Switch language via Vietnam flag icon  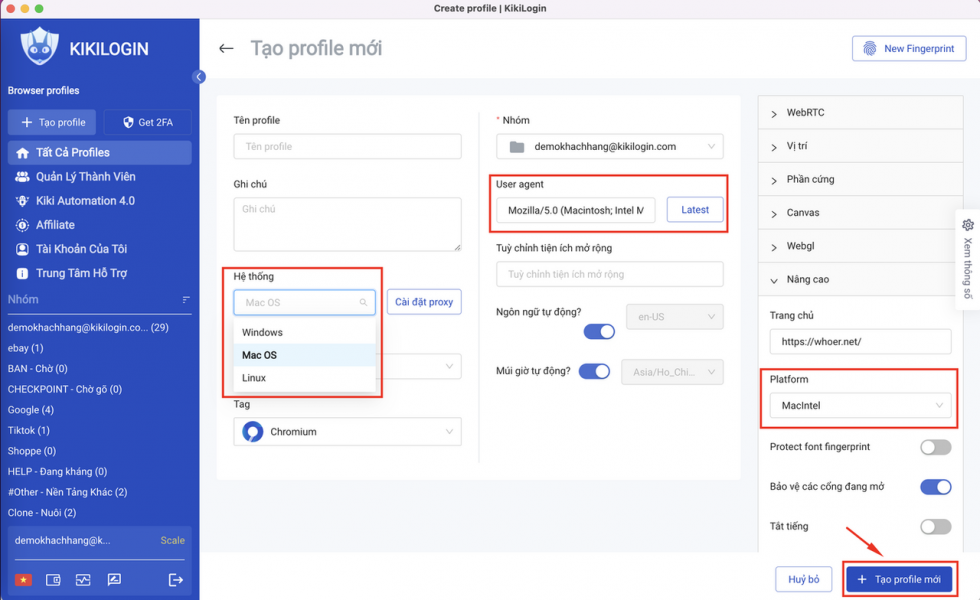pyautogui.click(x=23, y=580)
